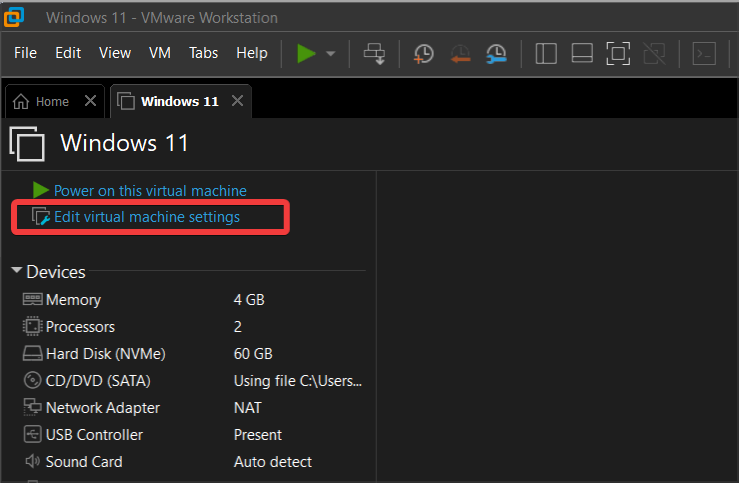
Task: Click the NAT network value
Action: [x=247, y=408]
